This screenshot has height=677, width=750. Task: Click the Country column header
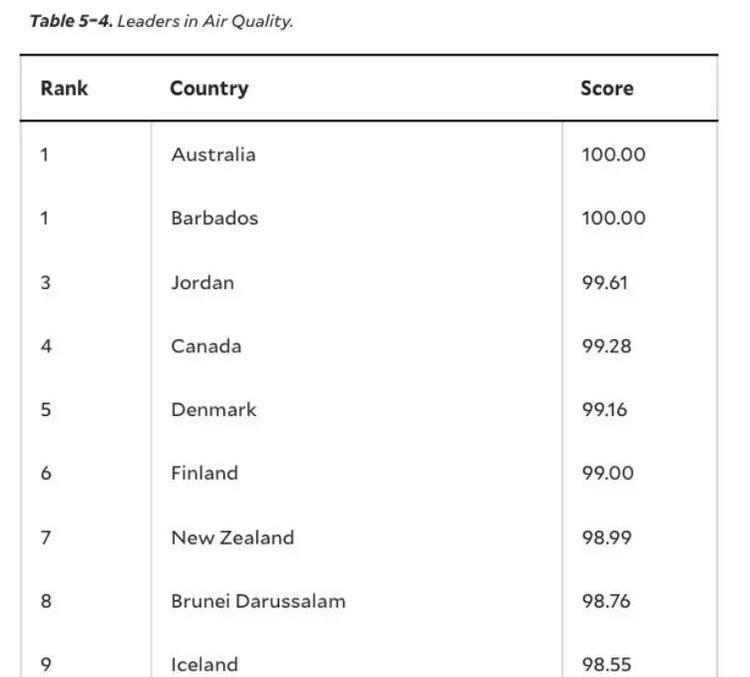209,89
